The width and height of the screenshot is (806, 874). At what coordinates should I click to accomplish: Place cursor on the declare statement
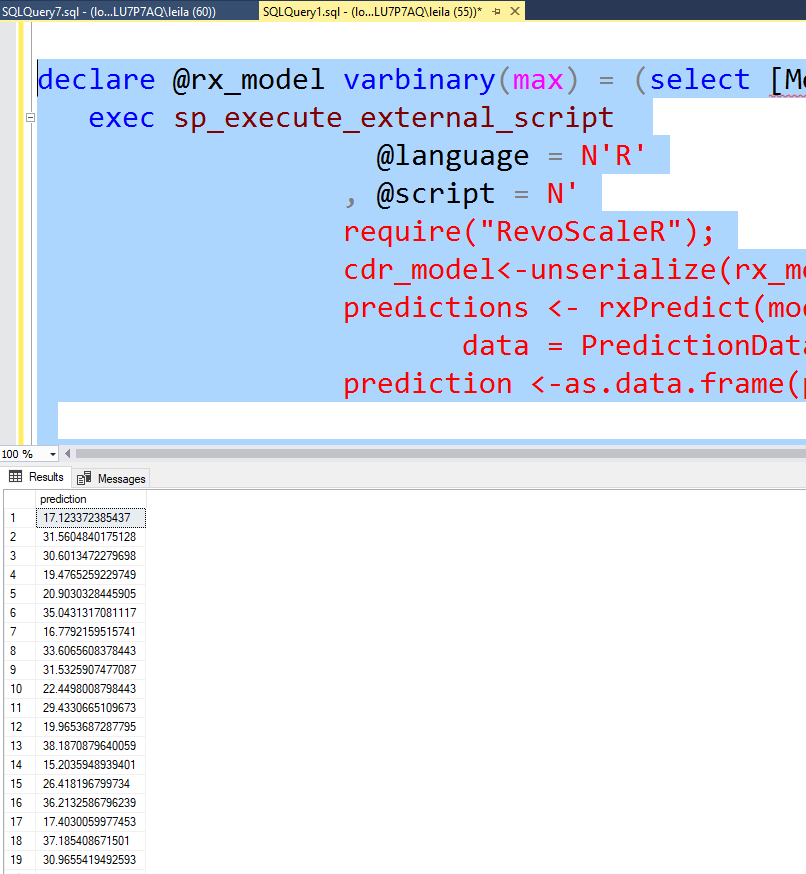(x=96, y=79)
